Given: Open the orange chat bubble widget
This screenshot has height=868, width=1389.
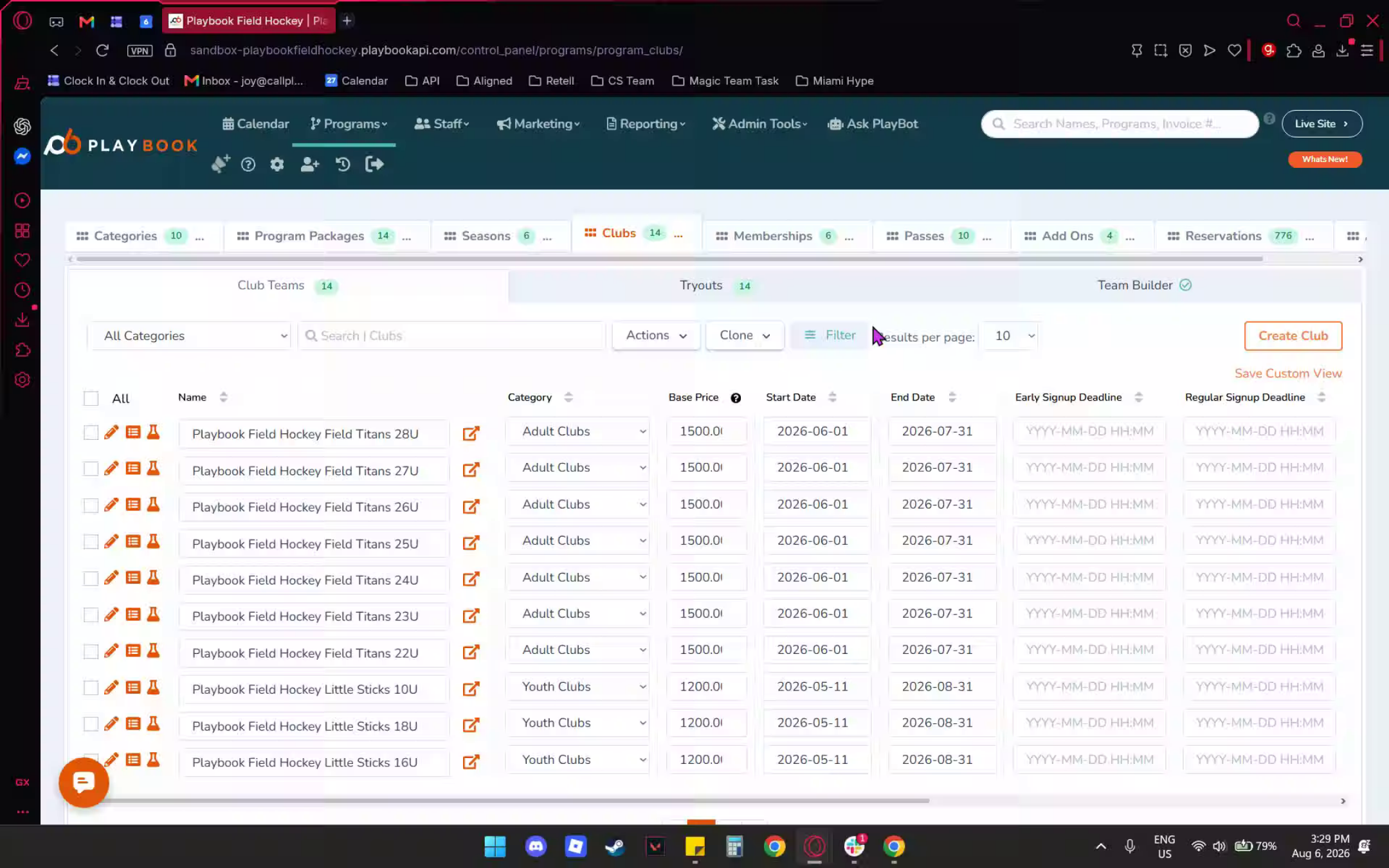Looking at the screenshot, I should [84, 782].
